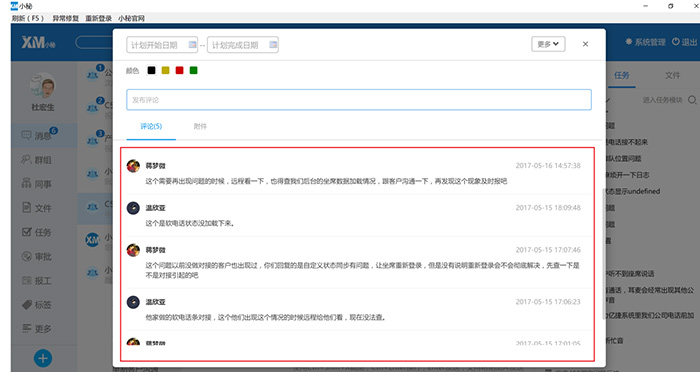This screenshot has height=372, width=700.
Task: Click the commenter avatar beside the 17:07:46 comment
Action: point(133,250)
